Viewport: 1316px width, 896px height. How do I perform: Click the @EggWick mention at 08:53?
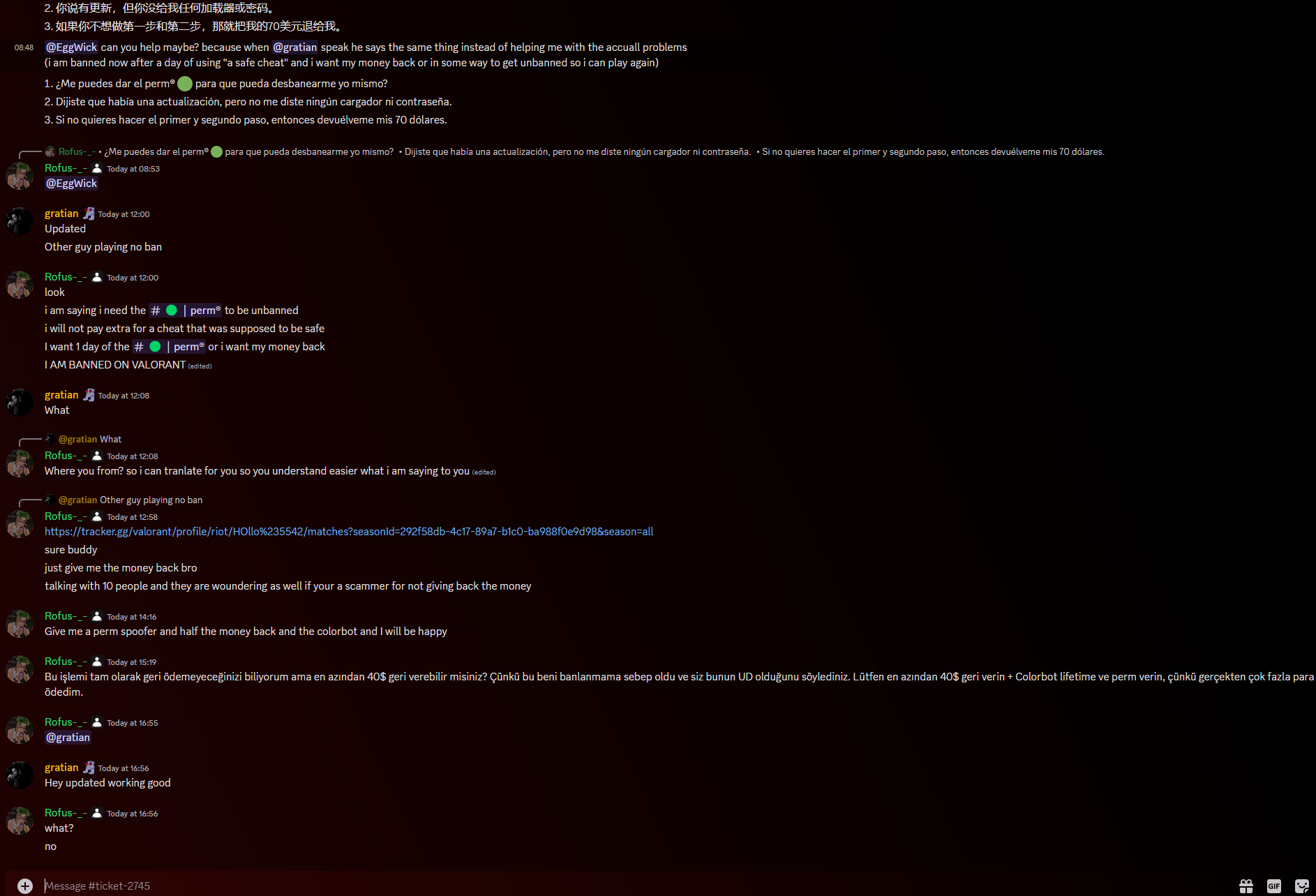tap(71, 184)
